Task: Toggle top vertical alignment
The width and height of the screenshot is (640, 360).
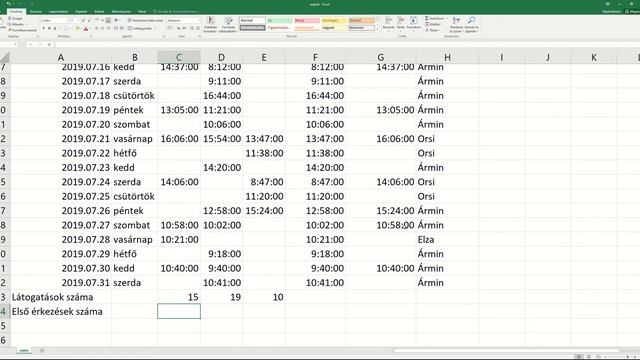Action: pos(97,20)
